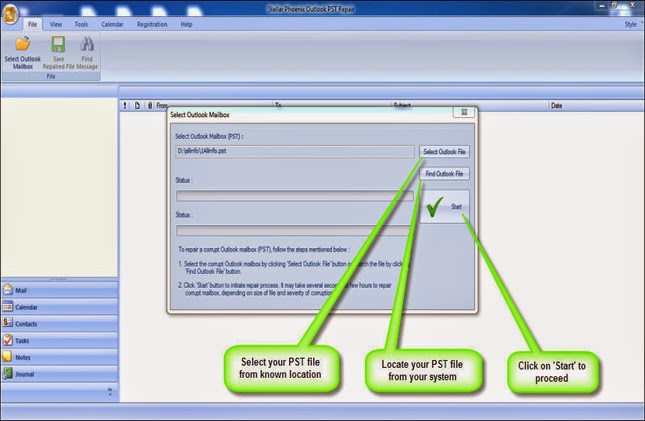The height and width of the screenshot is (421, 645).
Task: Click the PST file path input field
Action: (x=295, y=151)
